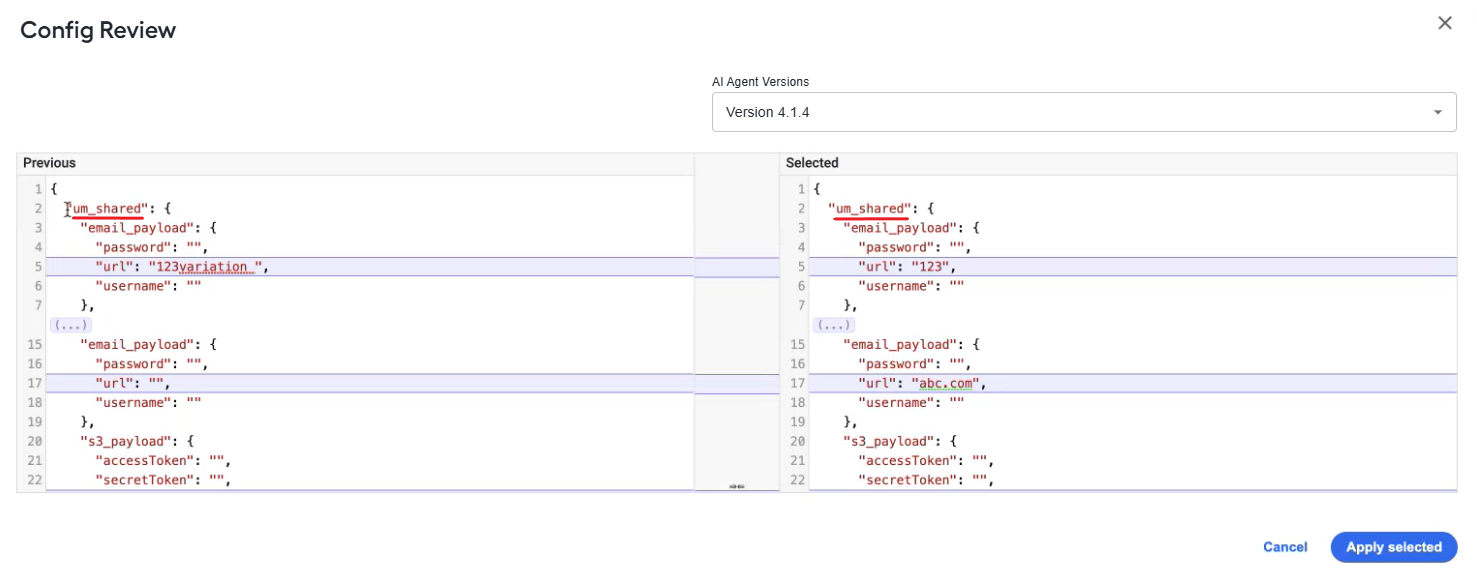The image size is (1477, 576).
Task: Click line 6 "username" in Previous pane
Action: click(x=148, y=286)
